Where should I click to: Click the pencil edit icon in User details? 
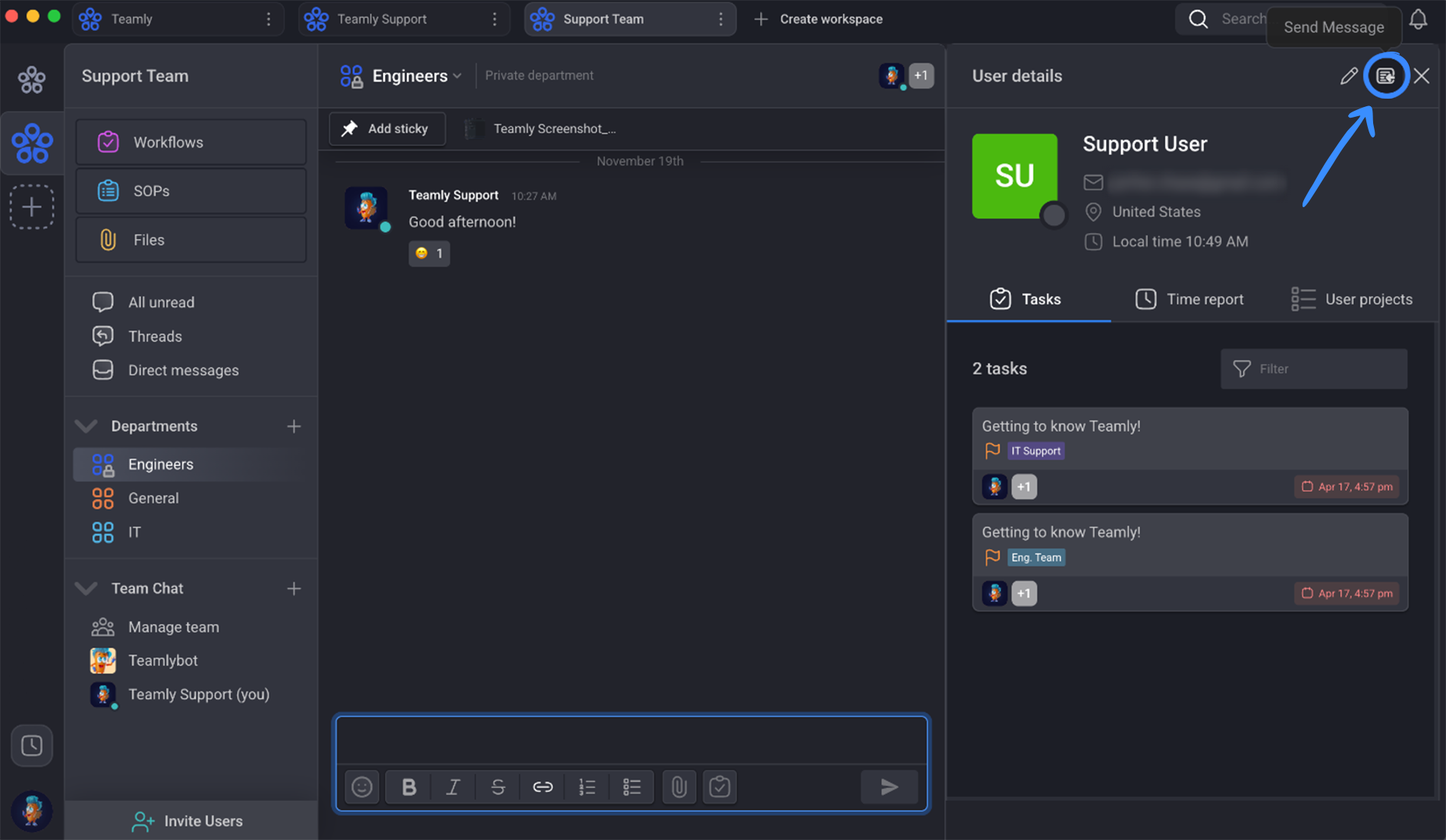click(1349, 76)
